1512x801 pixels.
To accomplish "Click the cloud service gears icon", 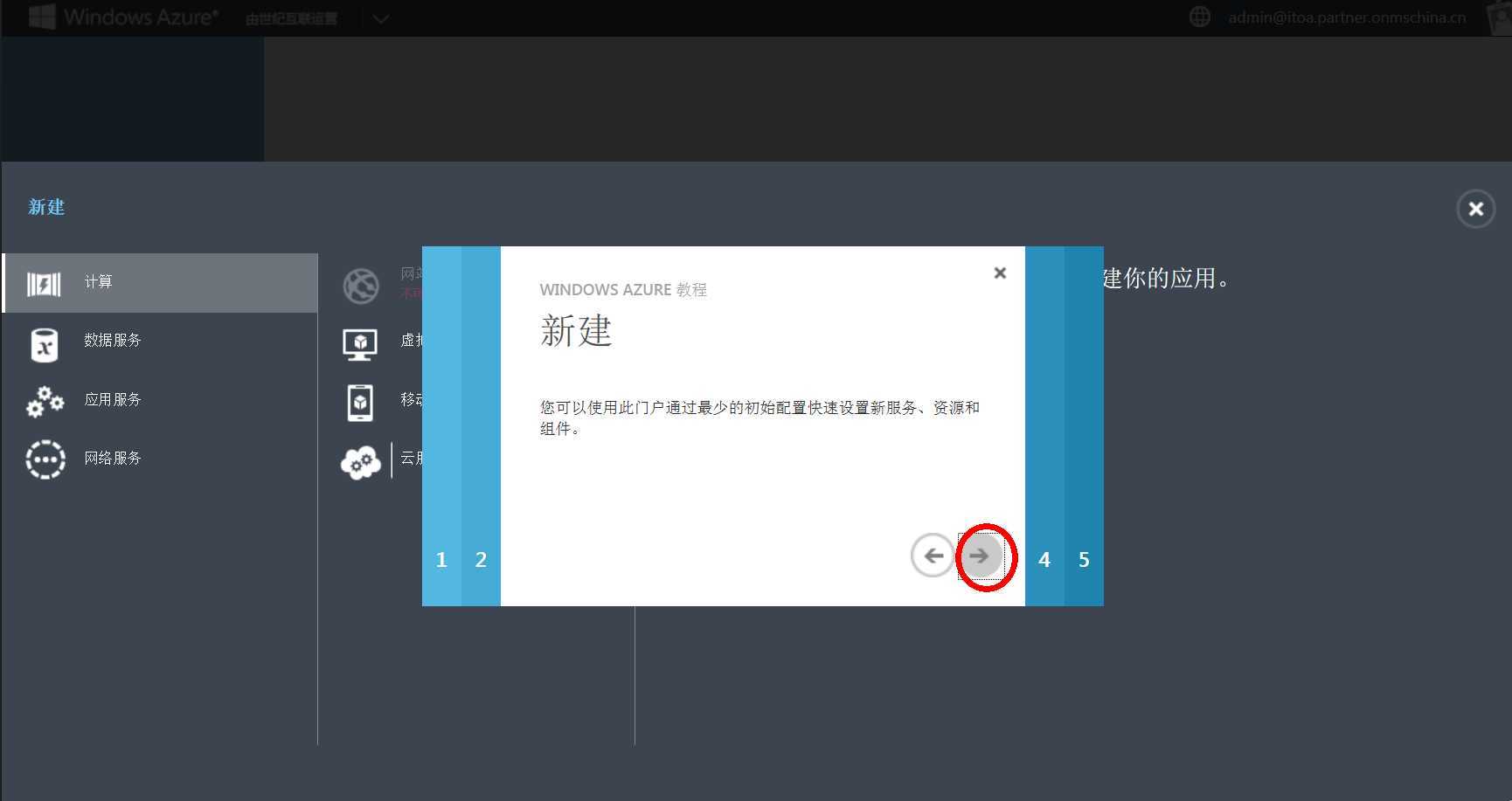I will pyautogui.click(x=360, y=462).
